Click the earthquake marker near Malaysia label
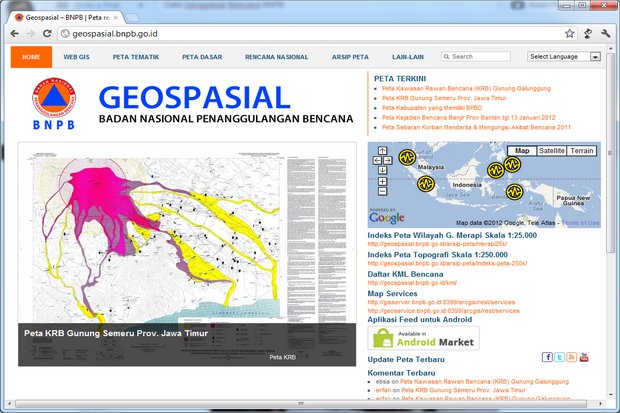 click(407, 157)
